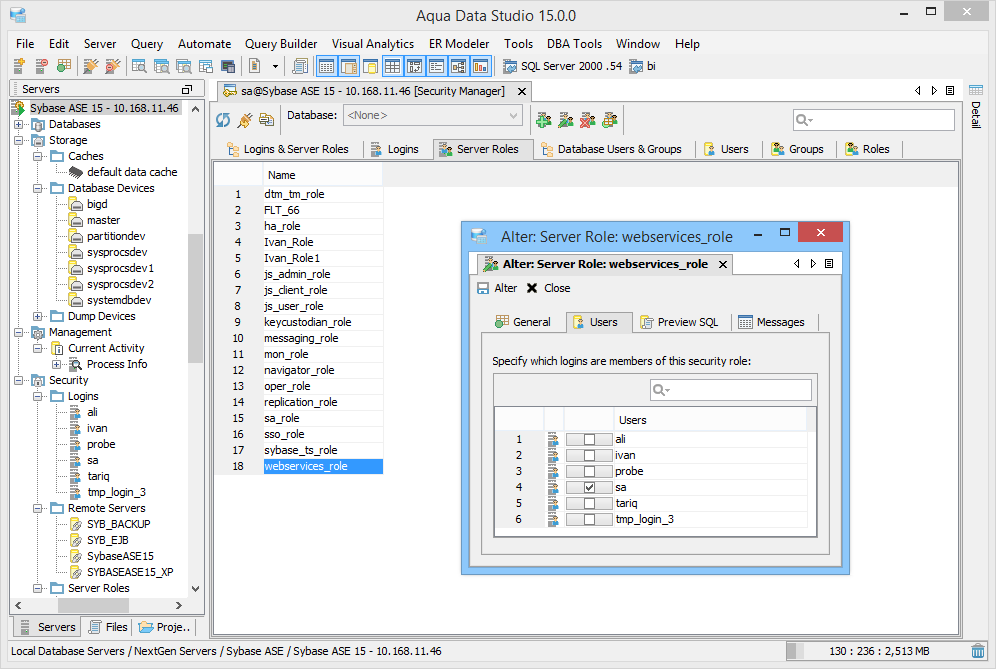
Task: Click the create role icon with green plus
Action: (544, 119)
